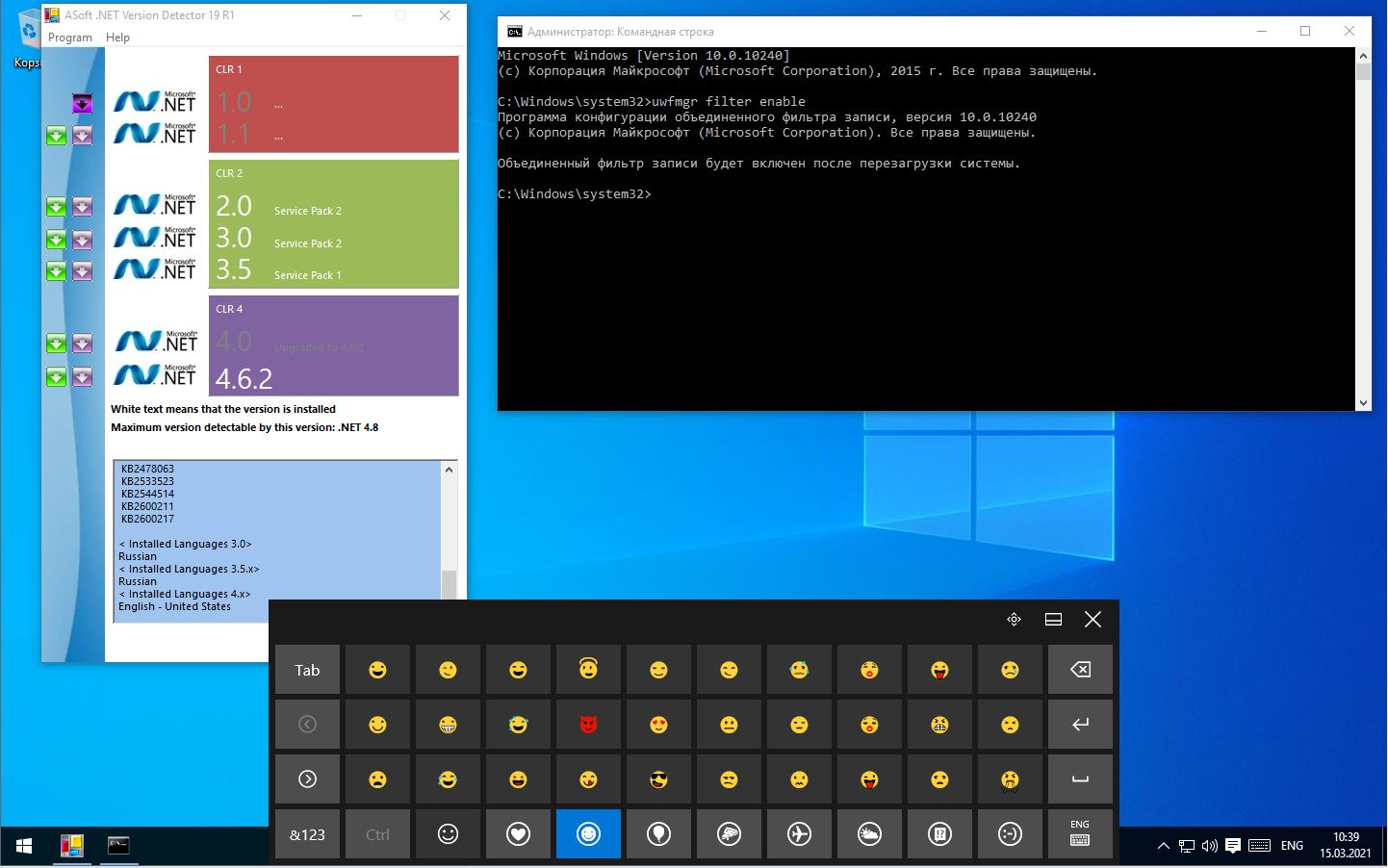This screenshot has width=1388, height=868.
Task: Switch to the airplane travel emoji category
Action: point(799,834)
